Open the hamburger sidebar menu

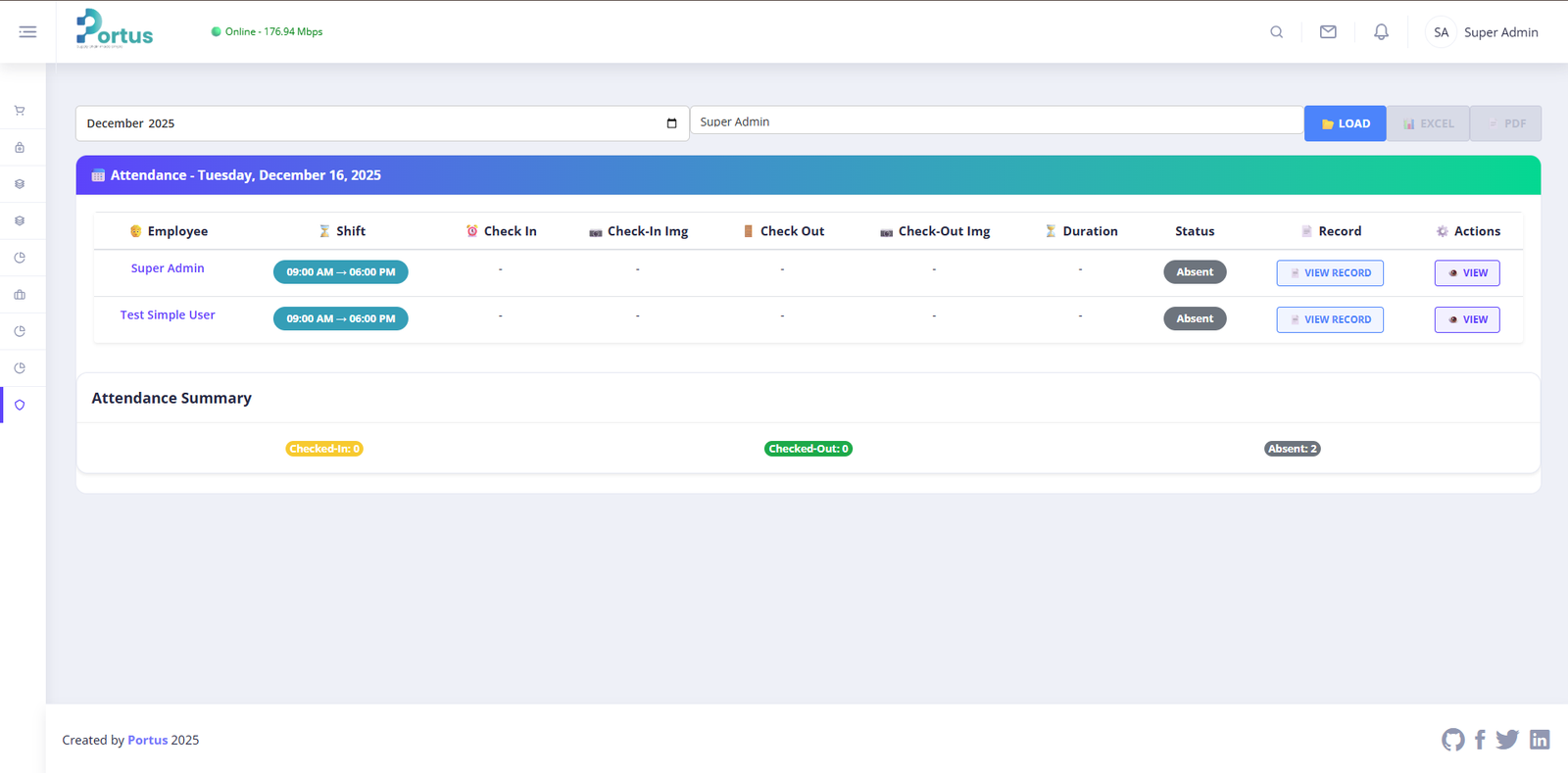(27, 32)
